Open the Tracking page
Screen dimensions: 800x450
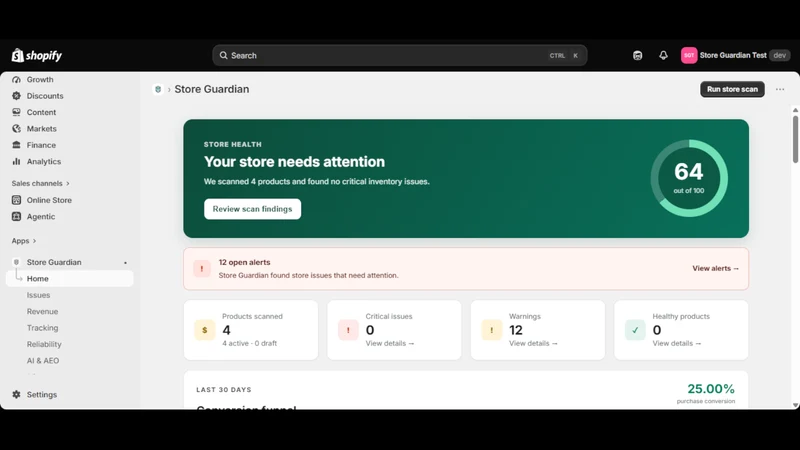(42, 328)
